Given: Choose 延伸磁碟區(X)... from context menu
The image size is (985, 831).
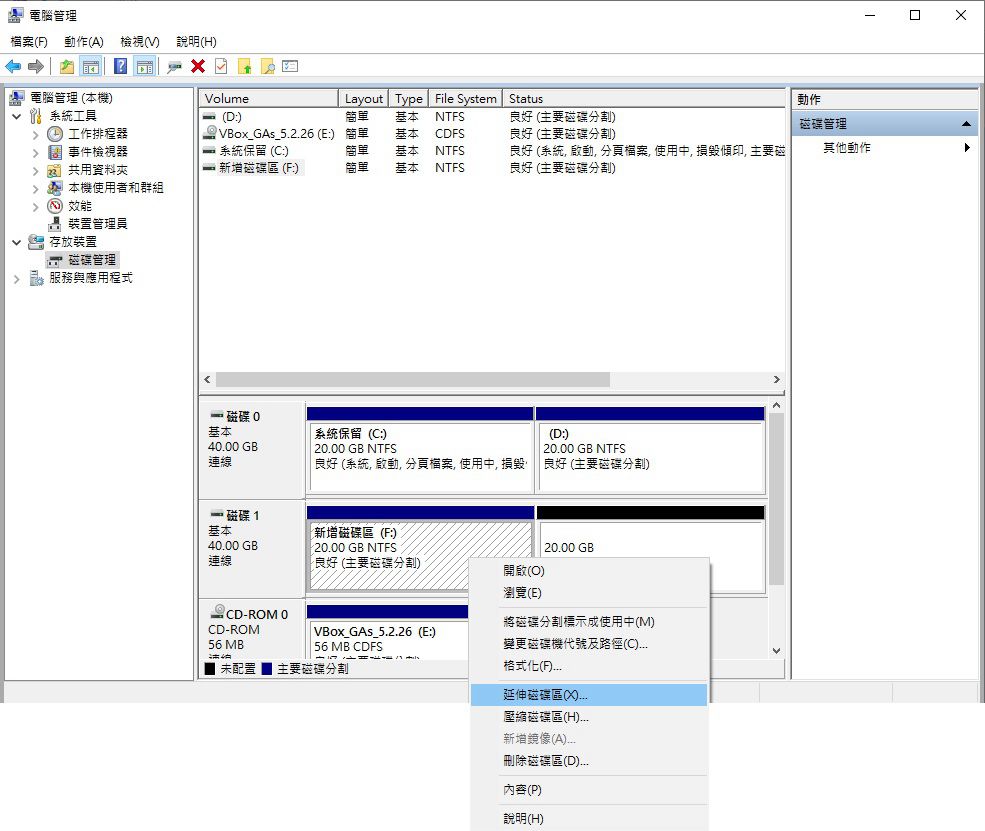Looking at the screenshot, I should (589, 695).
